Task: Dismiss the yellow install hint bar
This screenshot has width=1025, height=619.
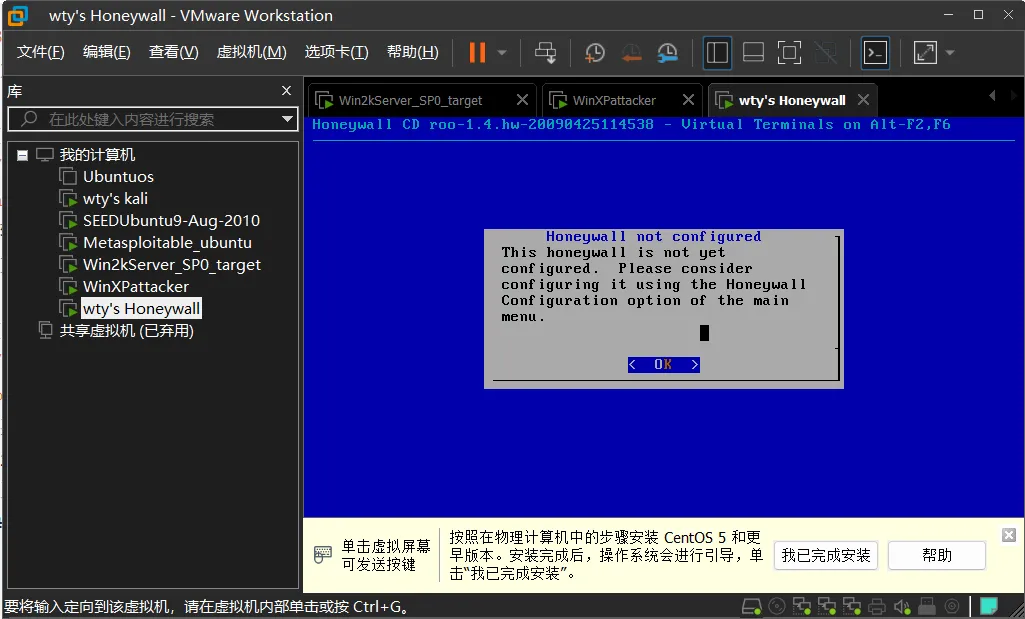Action: 1009,535
